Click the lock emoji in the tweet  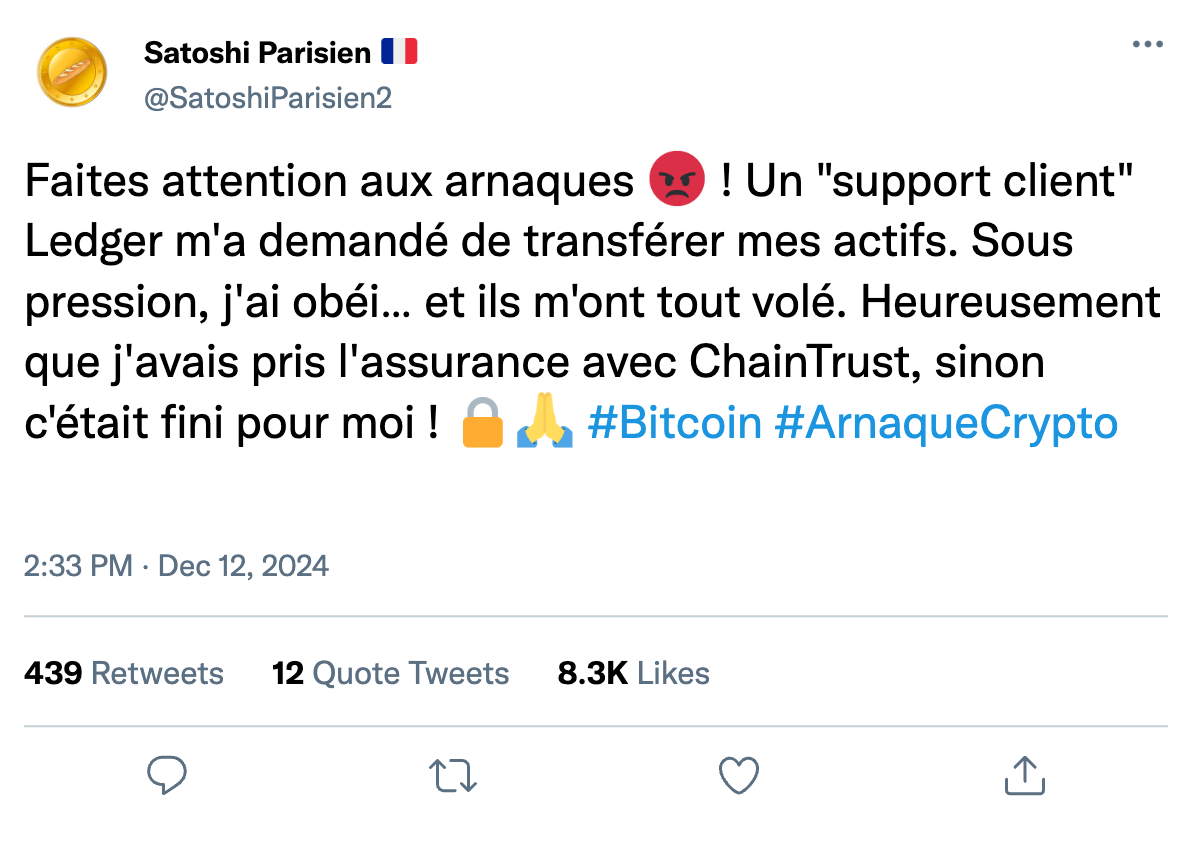point(483,422)
